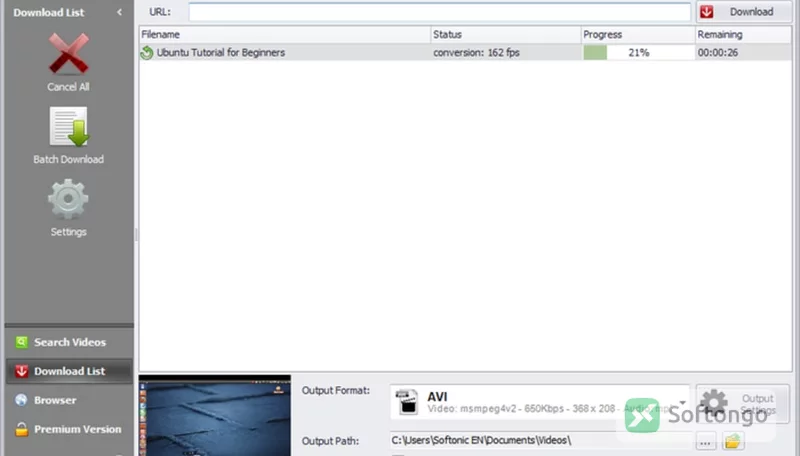Click the converting status icon for Ubuntu Tutorial

(x=147, y=53)
